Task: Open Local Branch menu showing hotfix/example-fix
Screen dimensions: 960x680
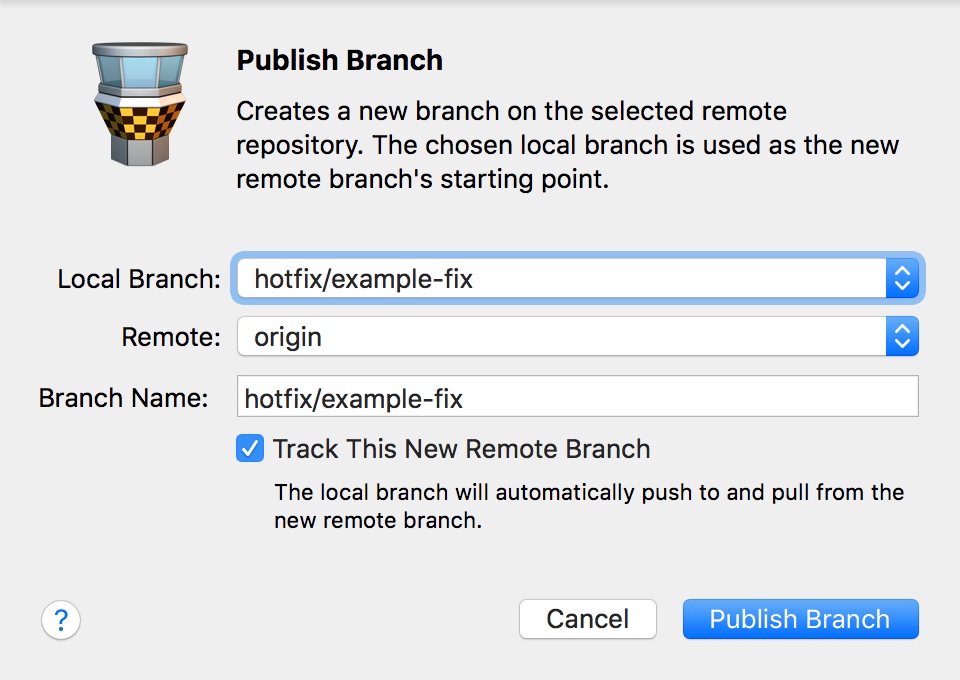Action: 577,278
